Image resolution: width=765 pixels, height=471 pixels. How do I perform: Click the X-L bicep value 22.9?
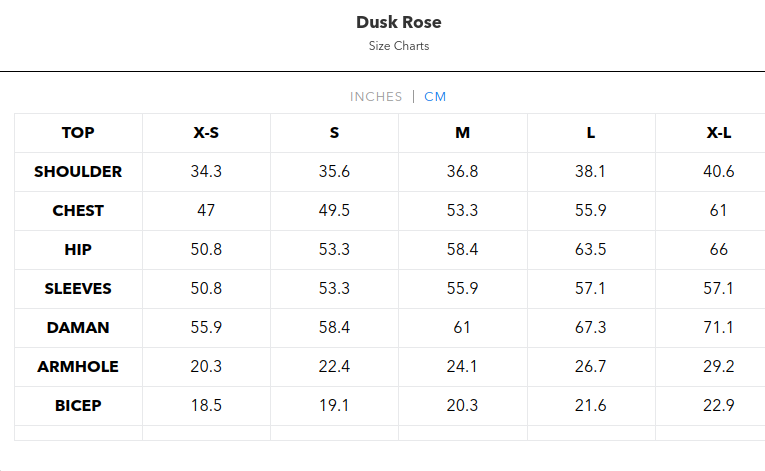(x=718, y=406)
